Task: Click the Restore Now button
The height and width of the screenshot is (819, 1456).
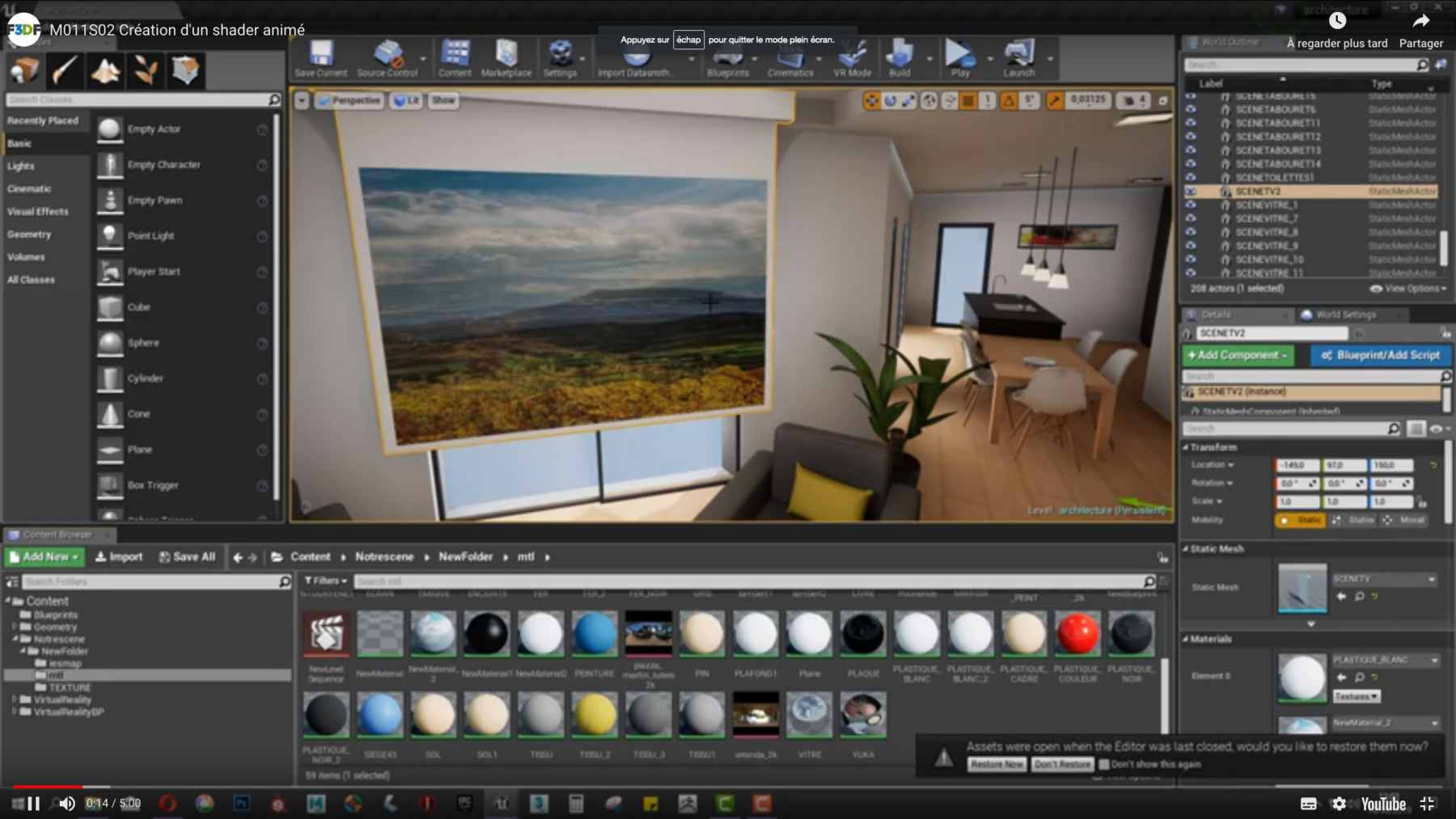Action: pos(997,764)
